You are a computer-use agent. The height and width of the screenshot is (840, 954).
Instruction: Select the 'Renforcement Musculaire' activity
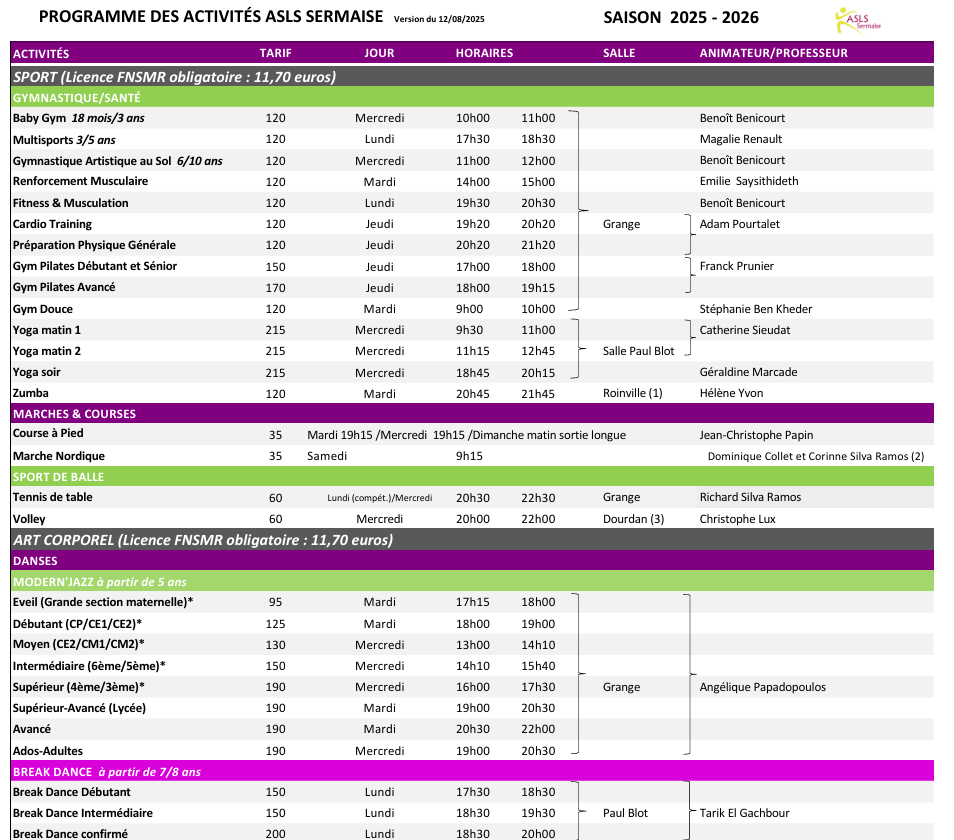coord(80,181)
